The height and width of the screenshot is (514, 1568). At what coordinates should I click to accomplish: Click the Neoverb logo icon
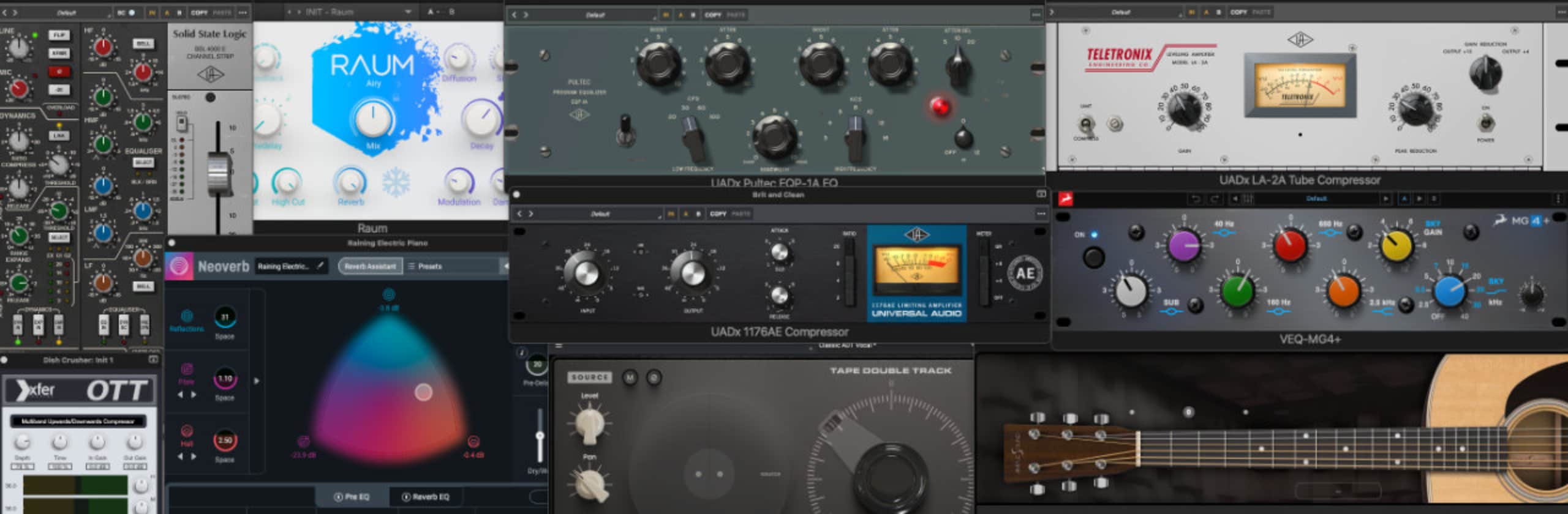click(x=179, y=267)
